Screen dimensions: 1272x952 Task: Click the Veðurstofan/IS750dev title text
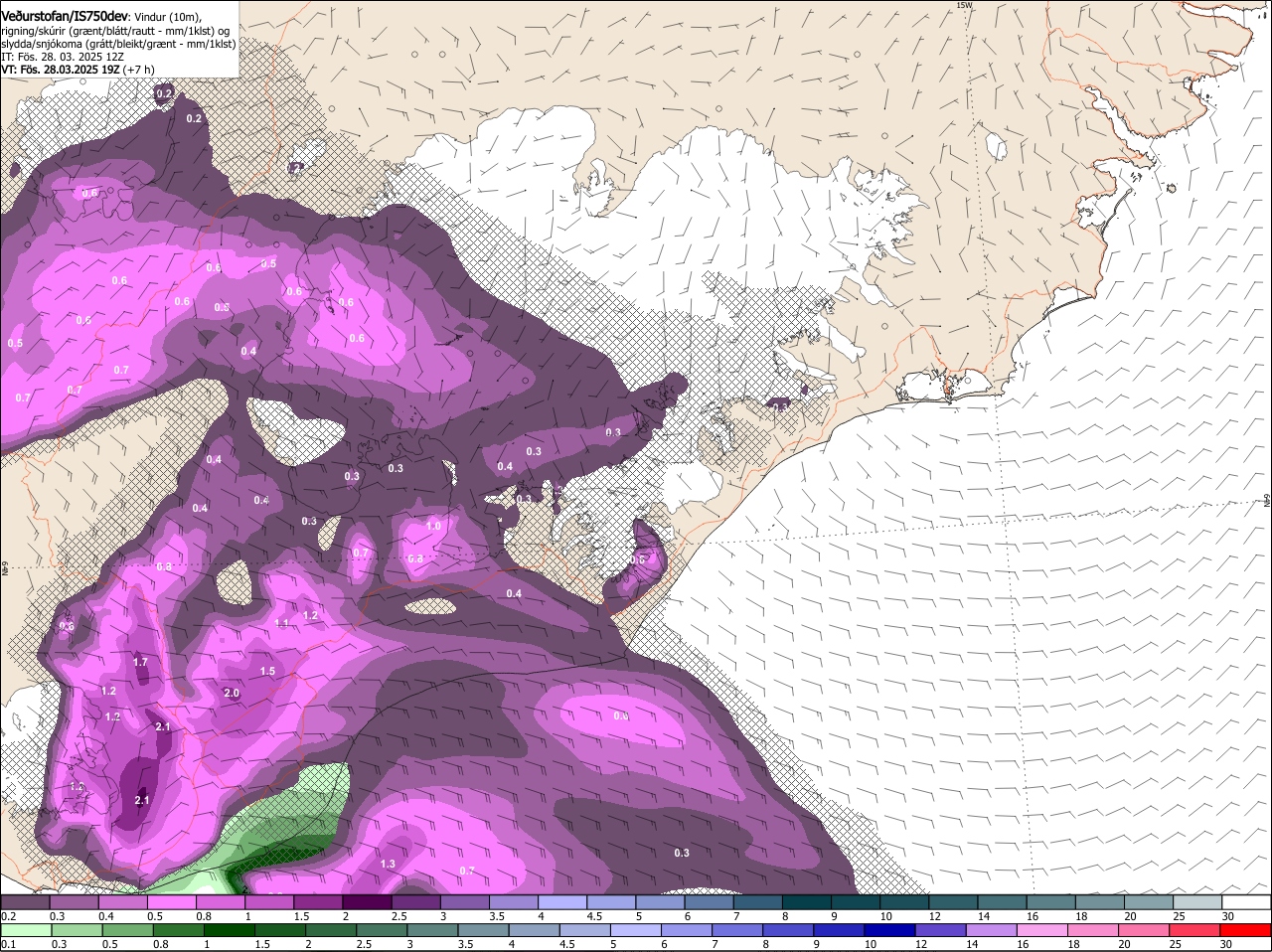65,16
